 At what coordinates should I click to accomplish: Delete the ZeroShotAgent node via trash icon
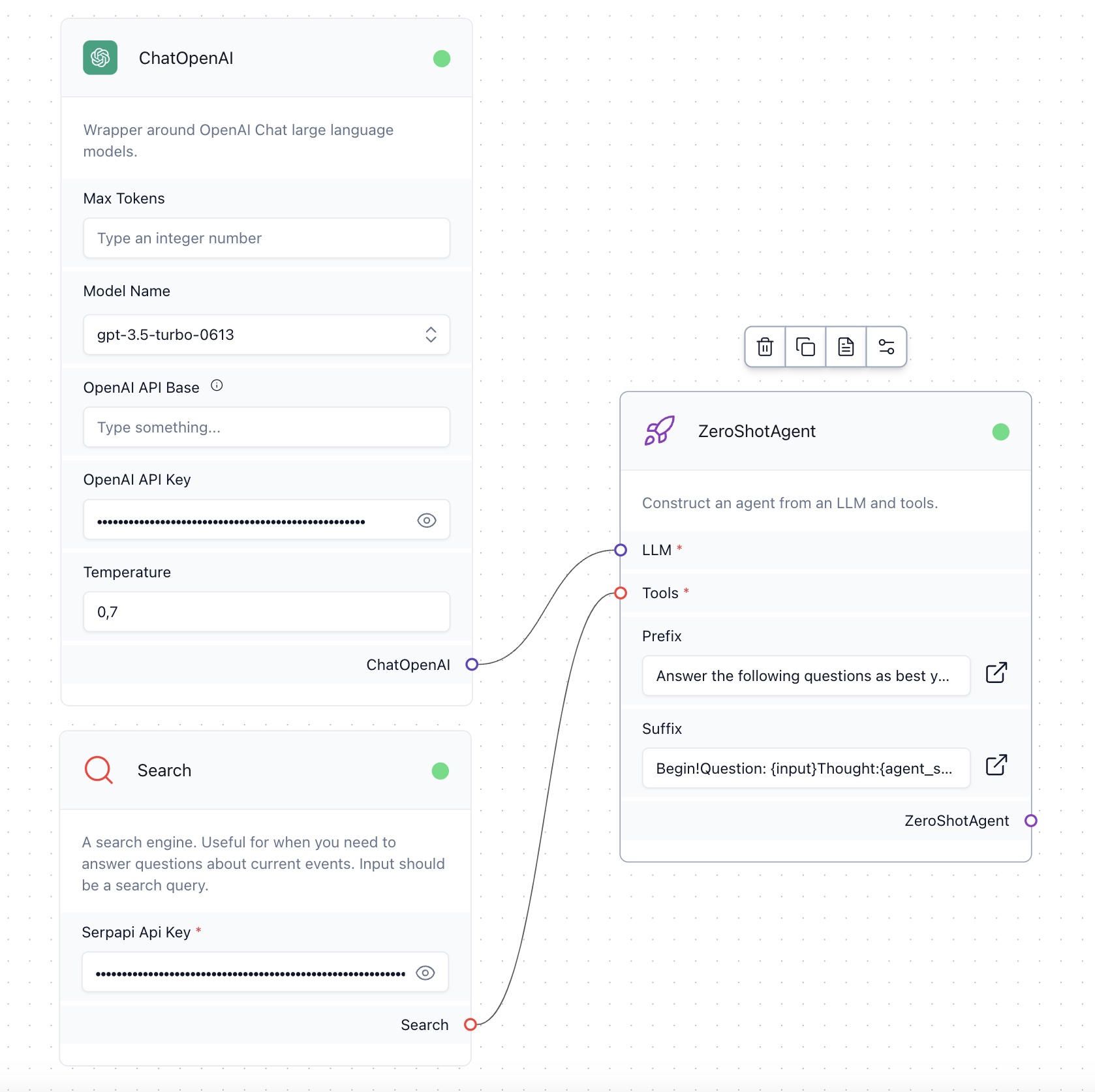(764, 346)
